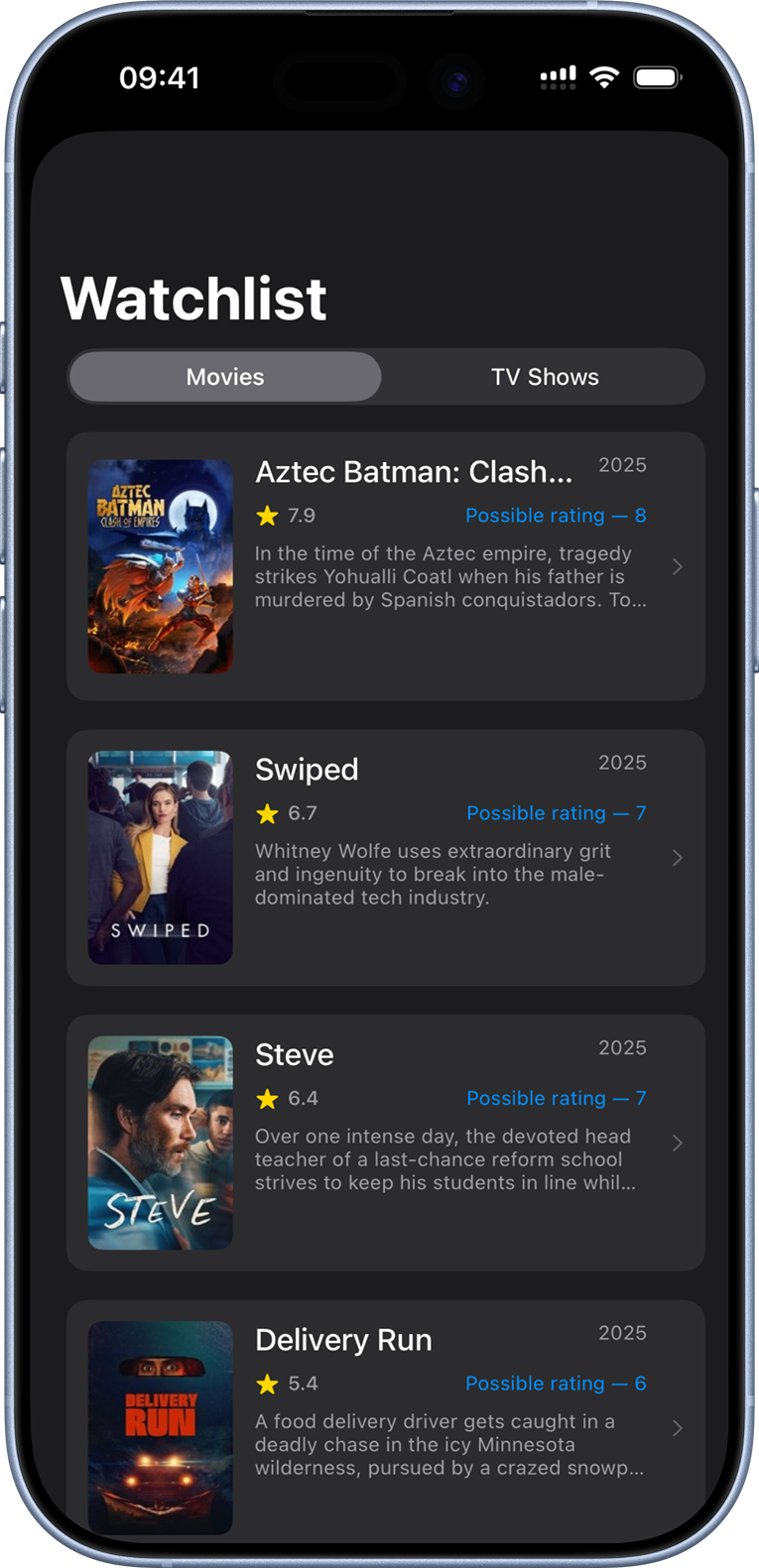
Task: Tap the Wi-Fi icon in status bar
Action: pos(604,77)
